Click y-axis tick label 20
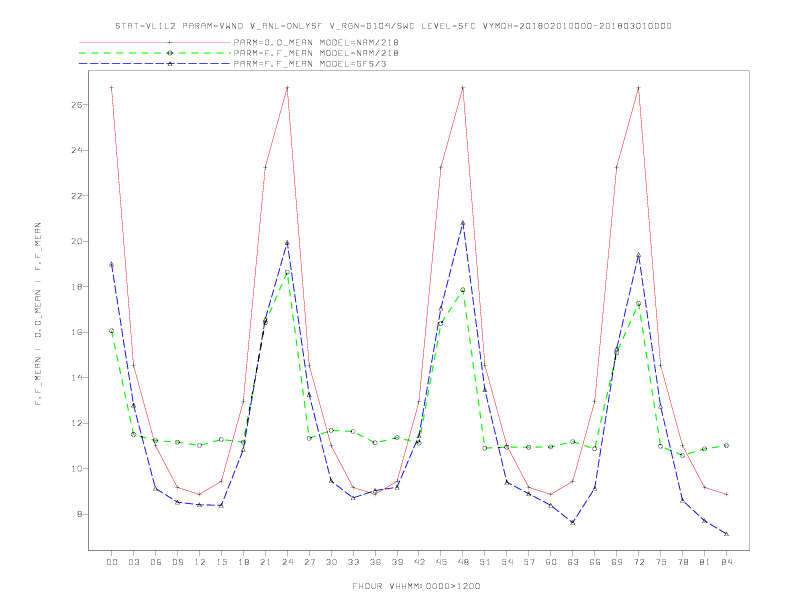This screenshot has width=792, height=612. (77, 241)
